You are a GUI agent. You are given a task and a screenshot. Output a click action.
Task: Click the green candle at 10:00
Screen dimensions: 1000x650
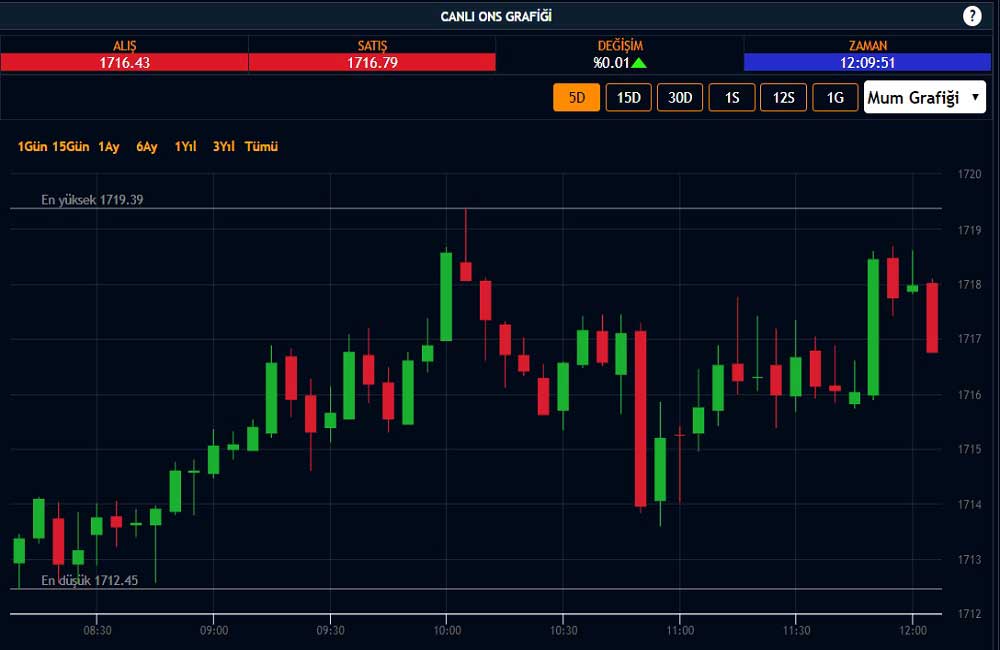click(x=446, y=297)
